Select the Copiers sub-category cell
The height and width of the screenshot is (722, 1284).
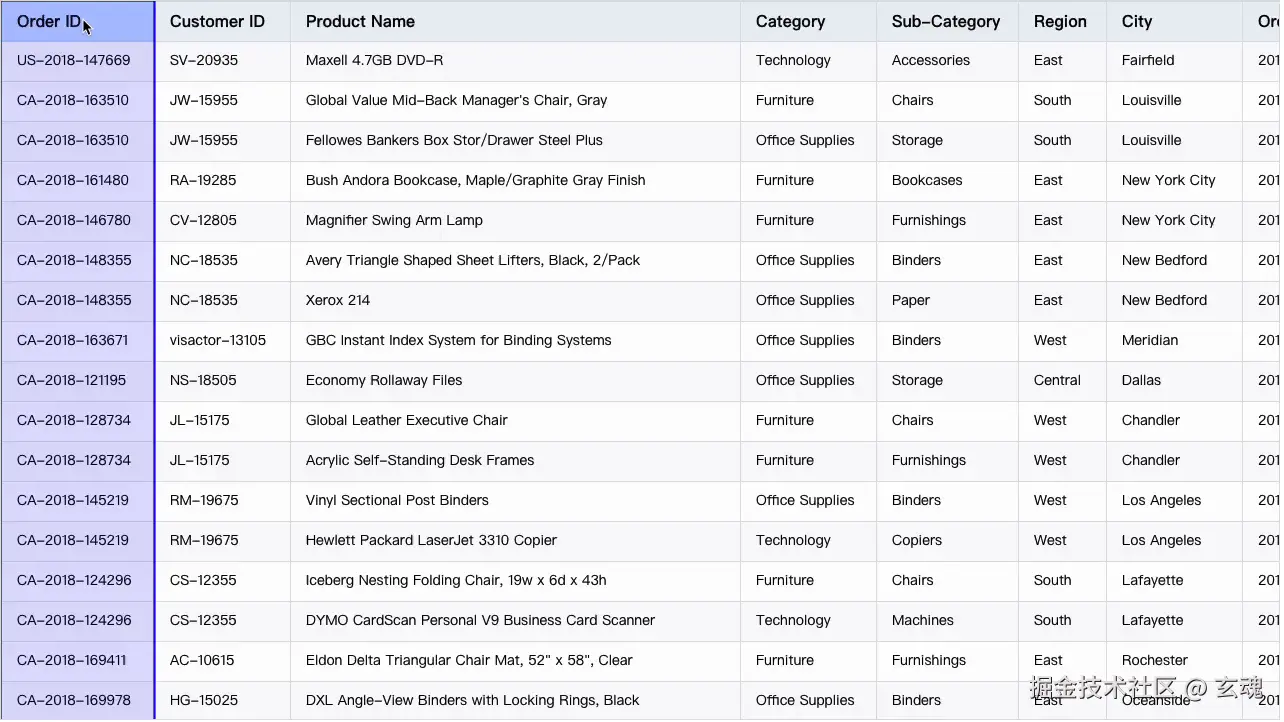click(917, 541)
